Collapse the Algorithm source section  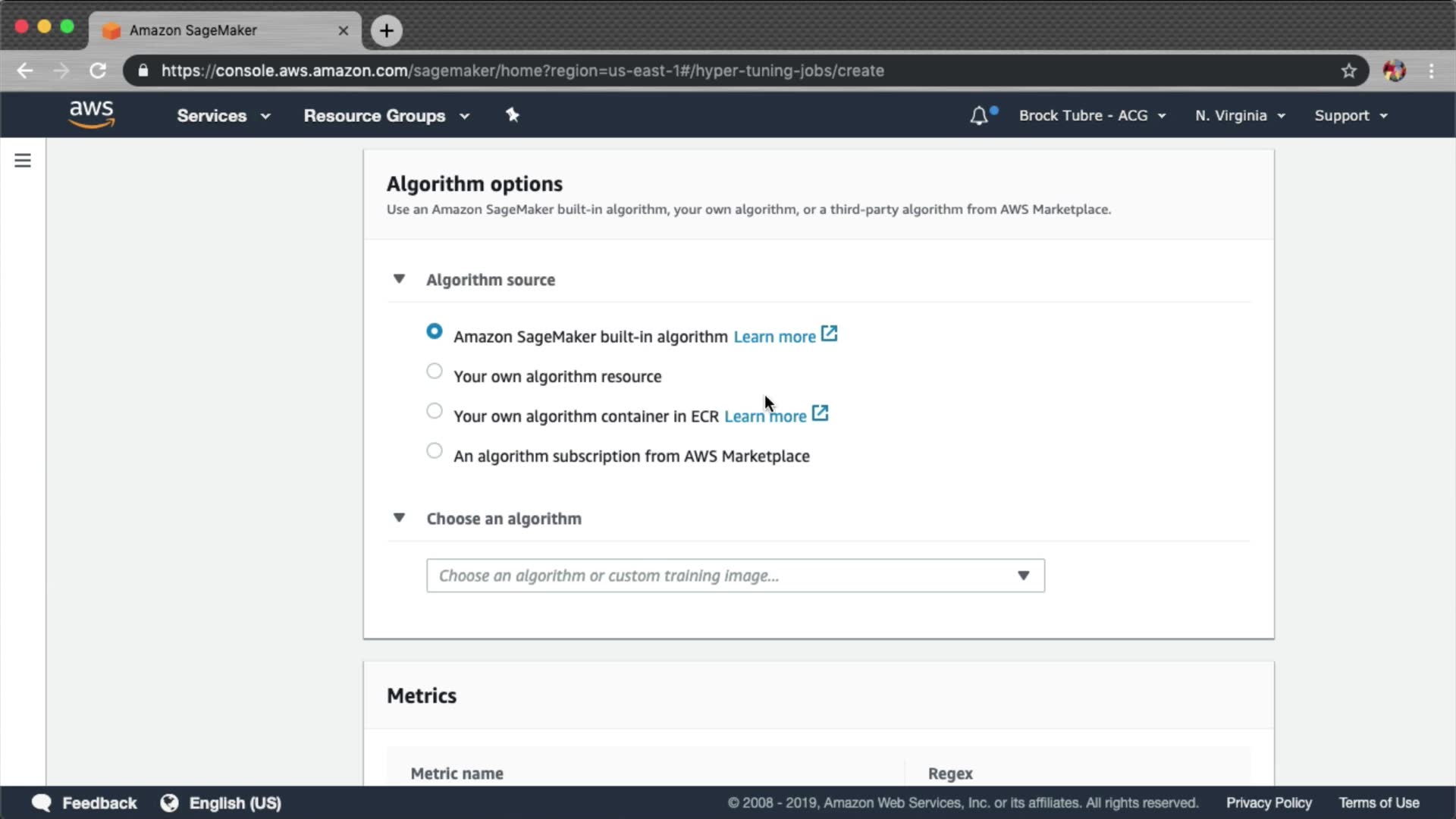pos(399,279)
